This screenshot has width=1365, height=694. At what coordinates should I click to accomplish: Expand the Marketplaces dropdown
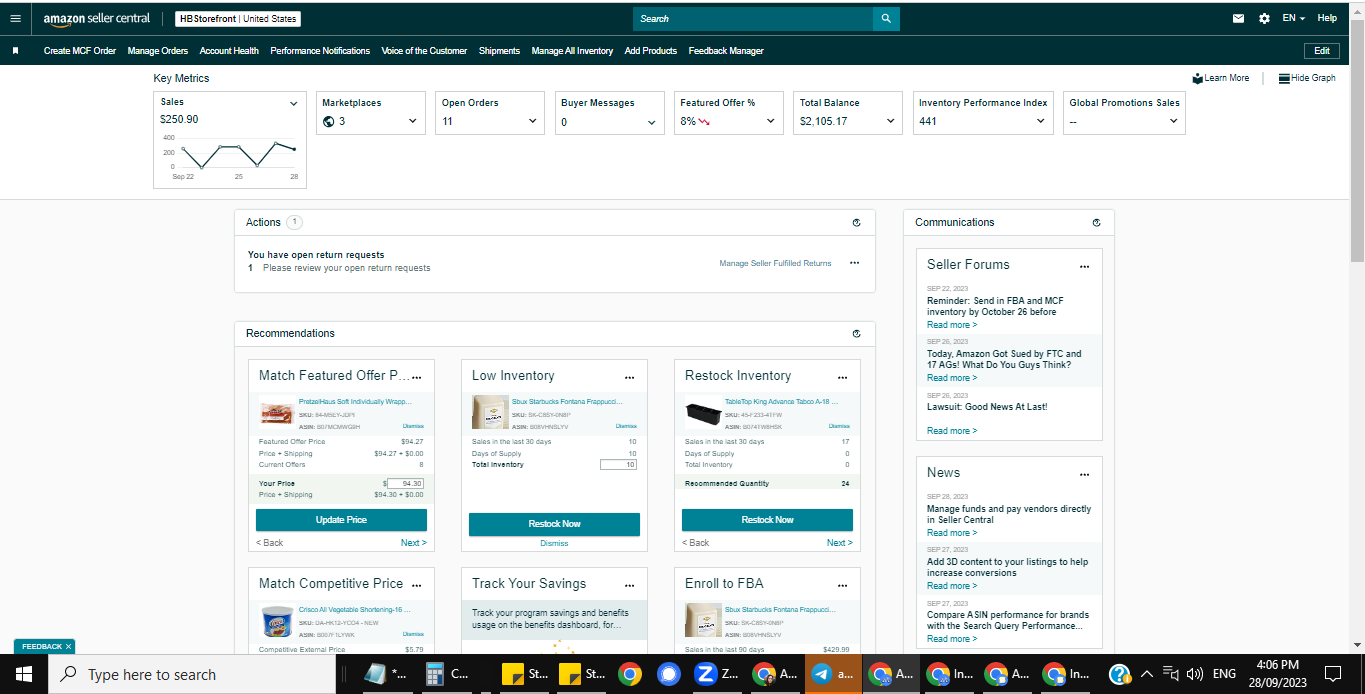point(413,122)
